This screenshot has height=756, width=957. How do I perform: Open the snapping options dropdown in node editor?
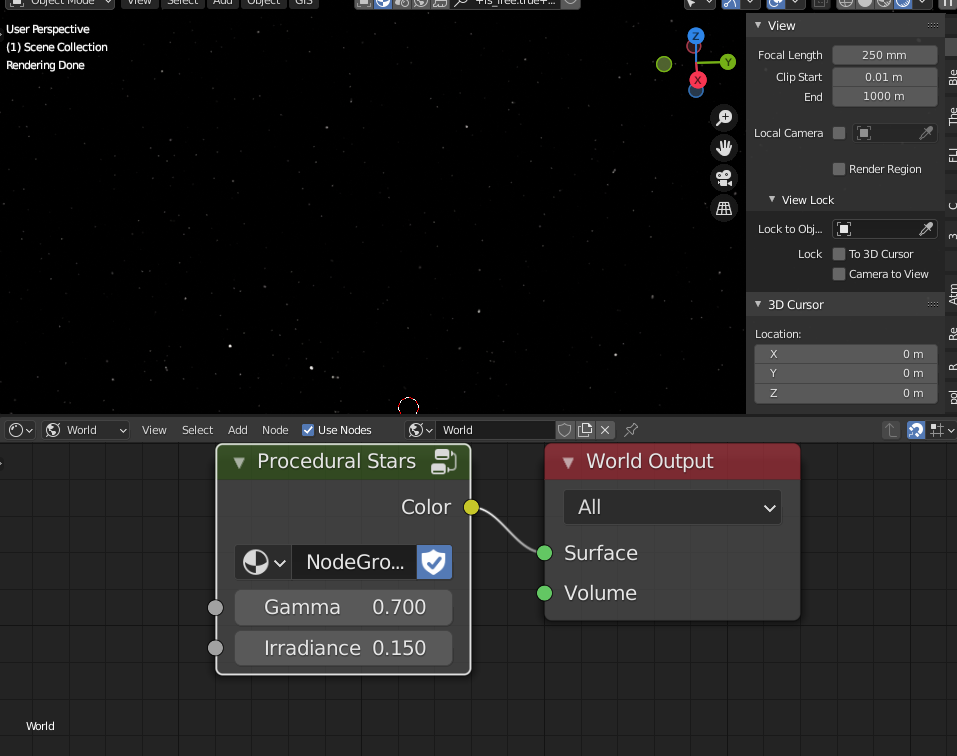[x=941, y=430]
